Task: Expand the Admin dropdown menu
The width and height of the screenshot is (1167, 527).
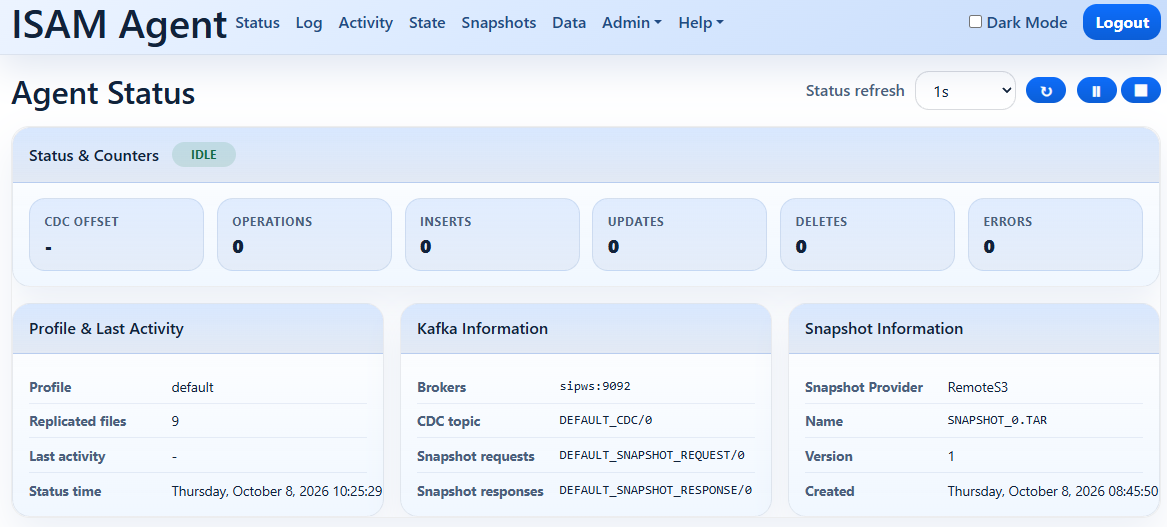Action: (x=632, y=23)
